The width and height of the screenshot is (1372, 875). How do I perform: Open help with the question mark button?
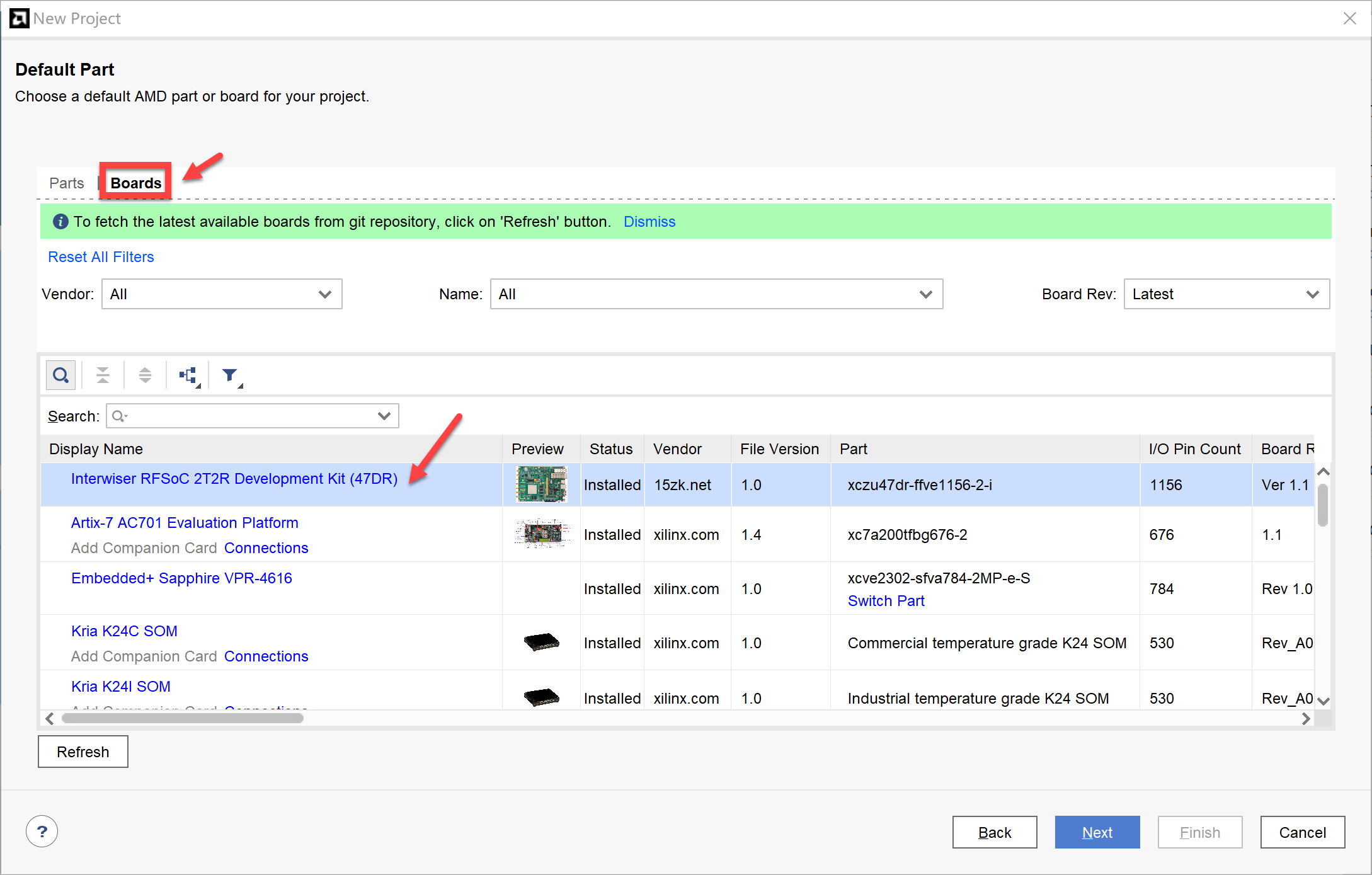tap(42, 832)
